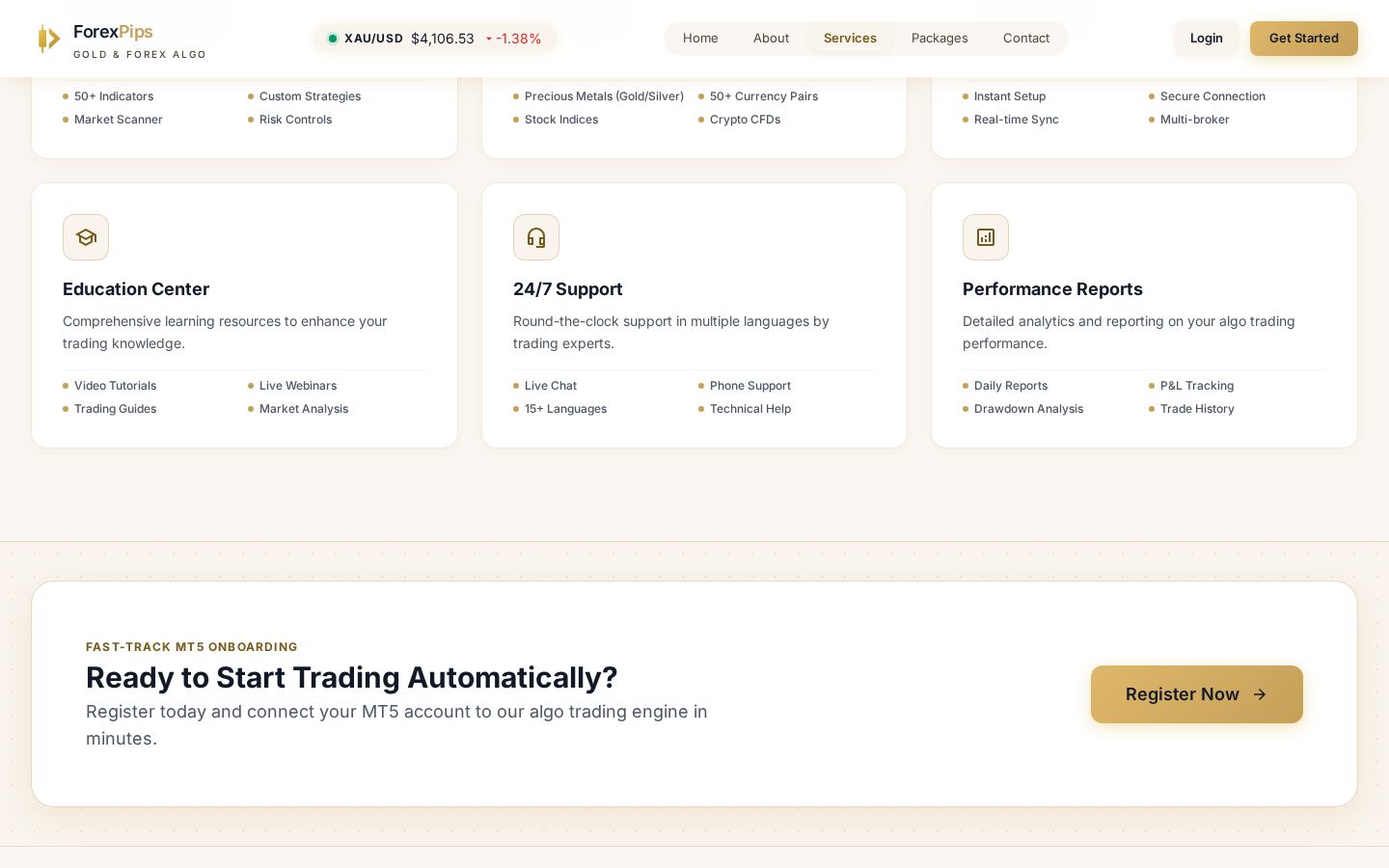Select the Services nav tab
The height and width of the screenshot is (868, 1389).
point(850,39)
